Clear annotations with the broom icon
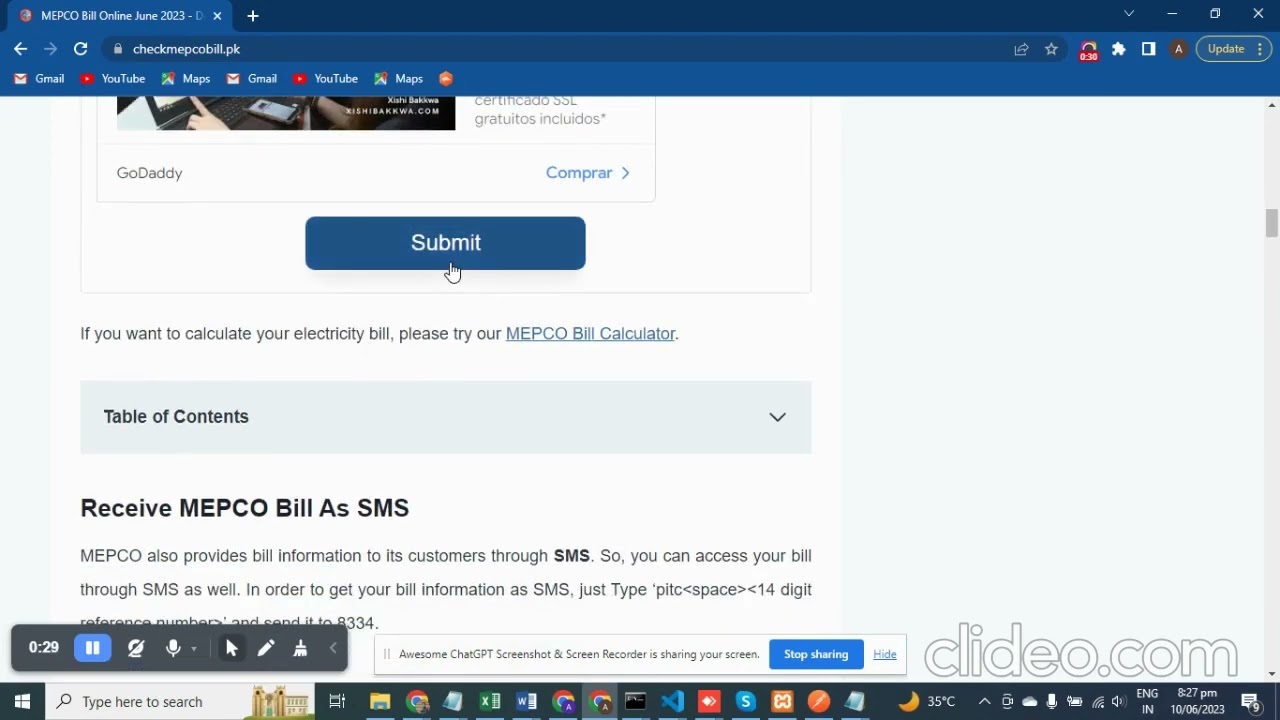Image resolution: width=1280 pixels, height=720 pixels. tap(300, 648)
